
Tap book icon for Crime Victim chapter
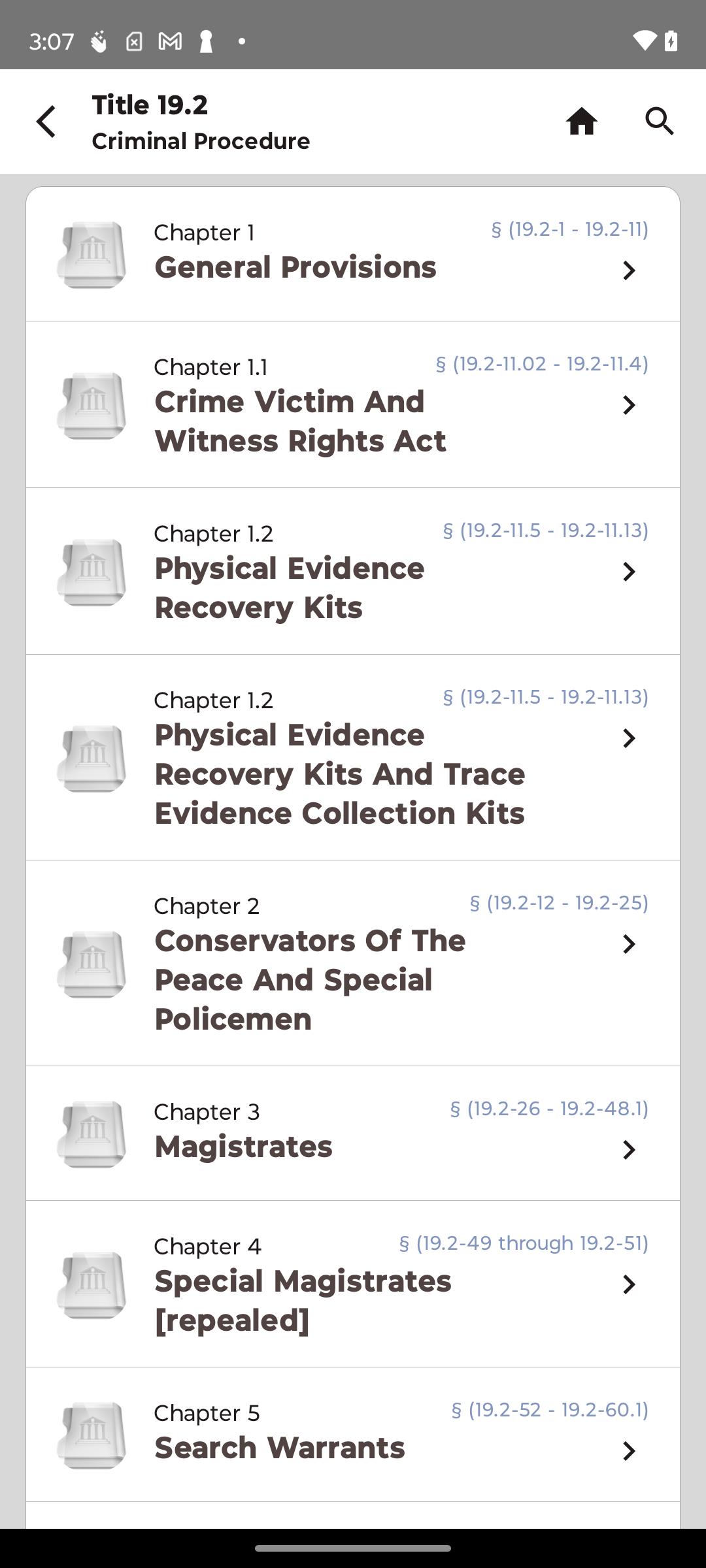pos(91,406)
